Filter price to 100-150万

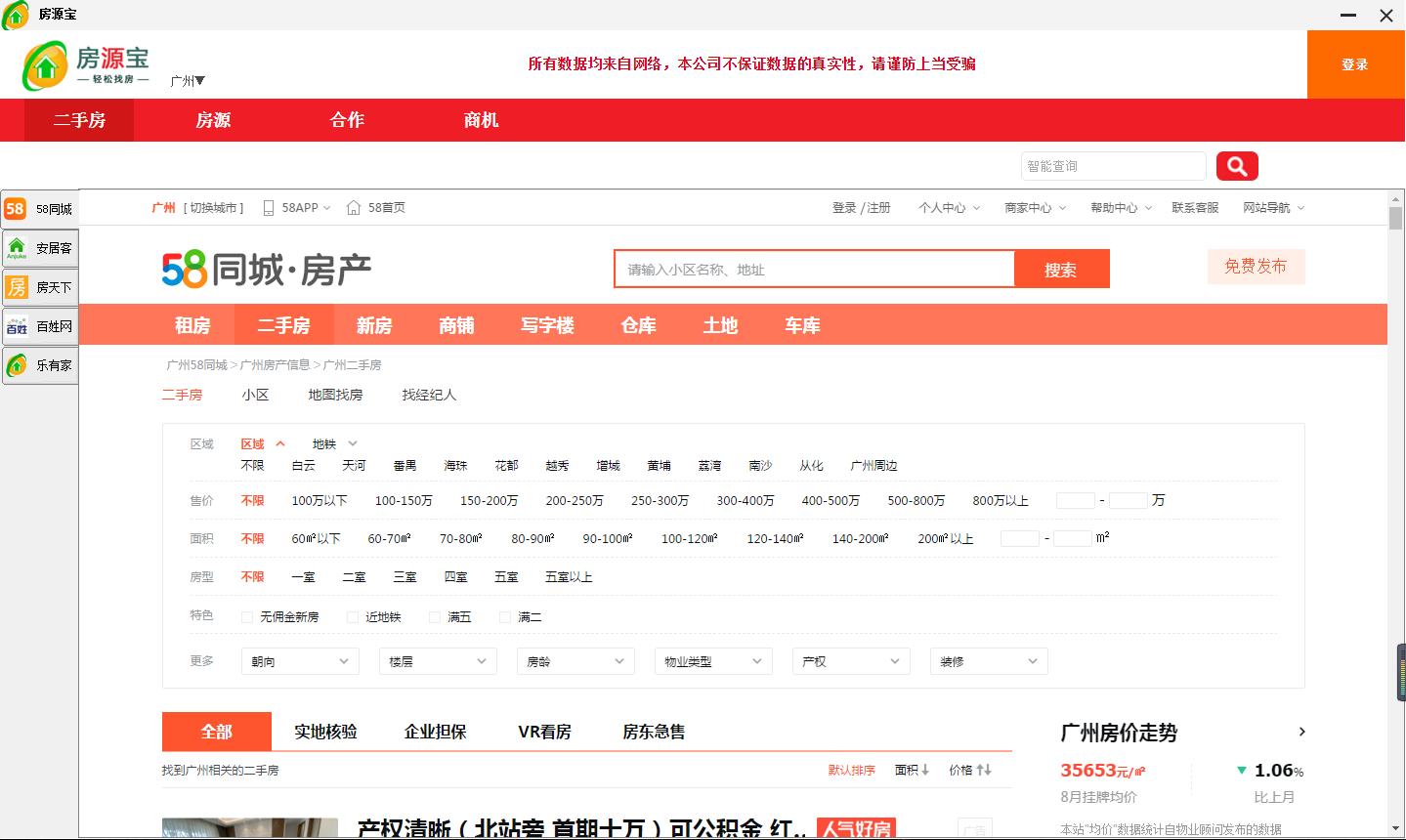(404, 501)
